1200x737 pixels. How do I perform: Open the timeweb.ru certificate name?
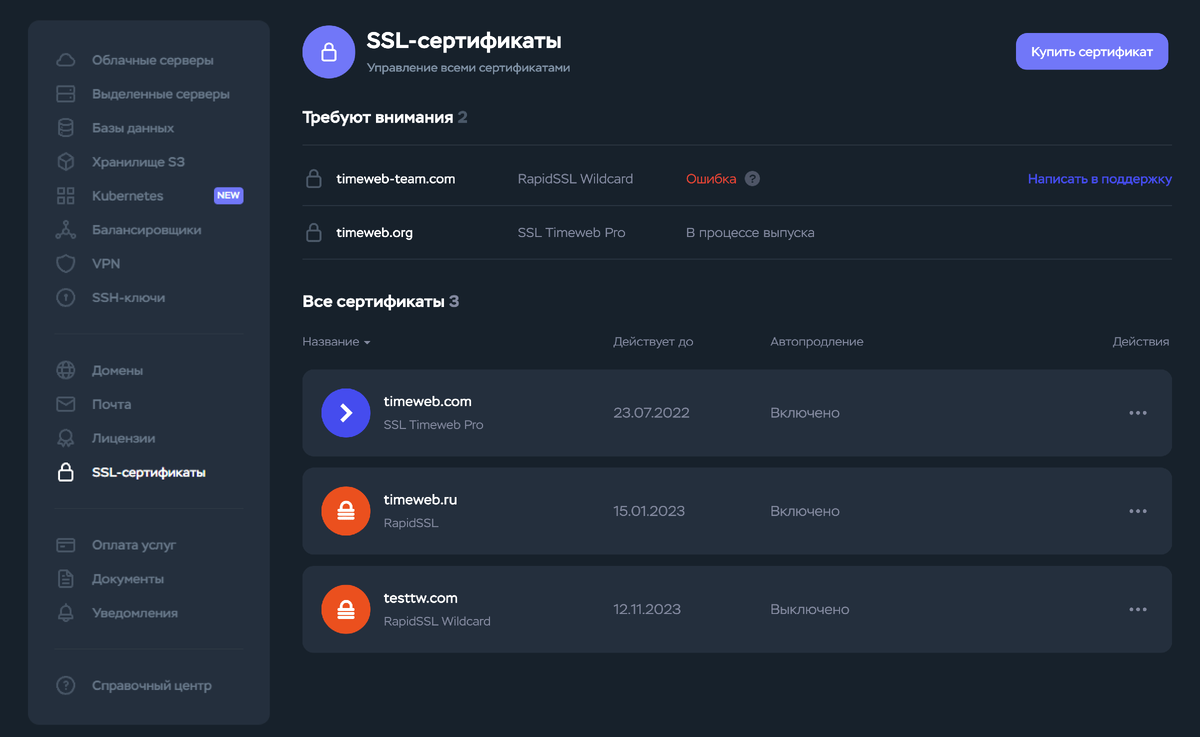pyautogui.click(x=420, y=499)
